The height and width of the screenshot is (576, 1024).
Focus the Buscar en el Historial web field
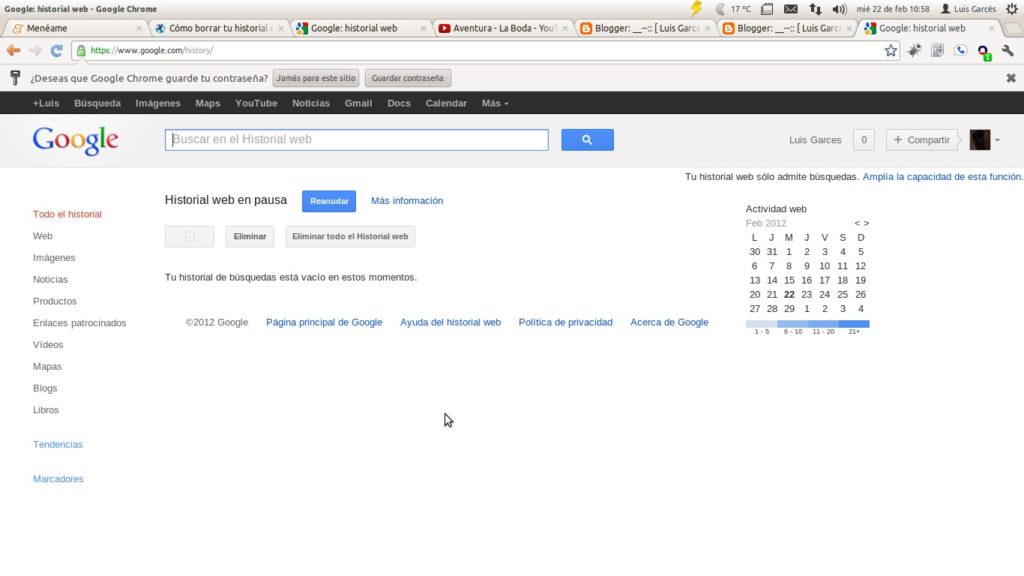click(357, 140)
